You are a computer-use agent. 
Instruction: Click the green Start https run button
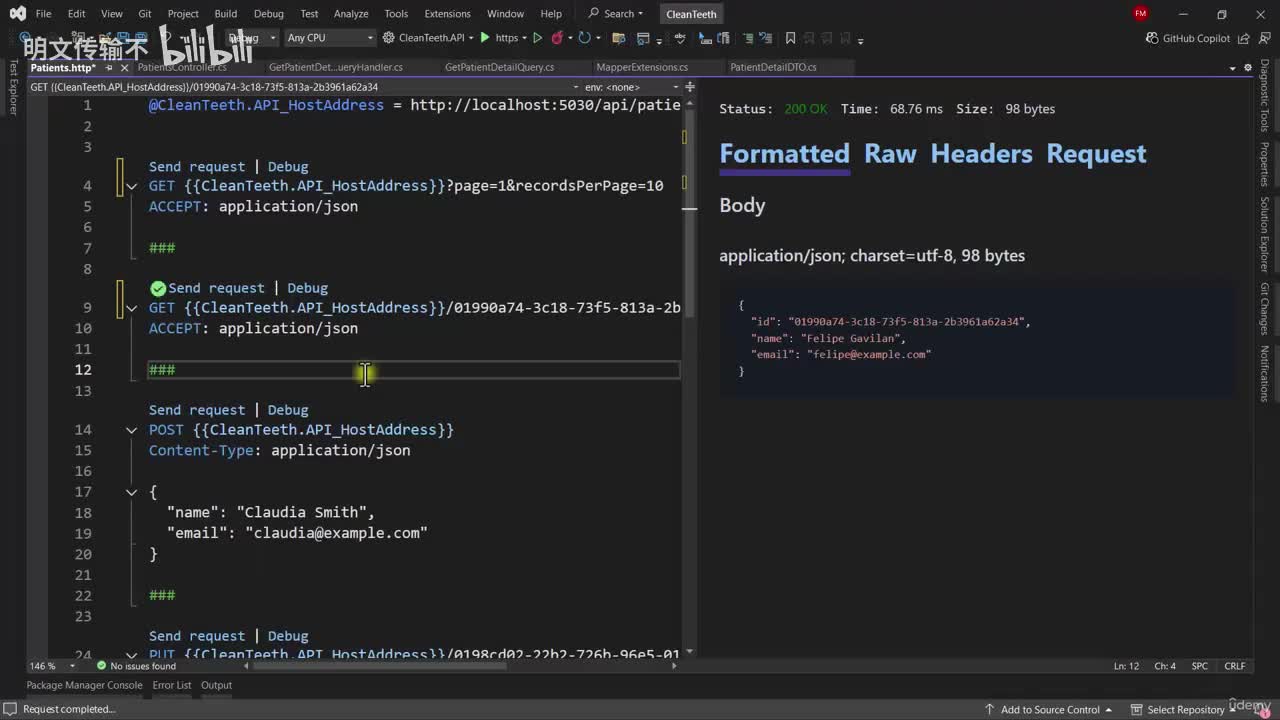coord(485,38)
